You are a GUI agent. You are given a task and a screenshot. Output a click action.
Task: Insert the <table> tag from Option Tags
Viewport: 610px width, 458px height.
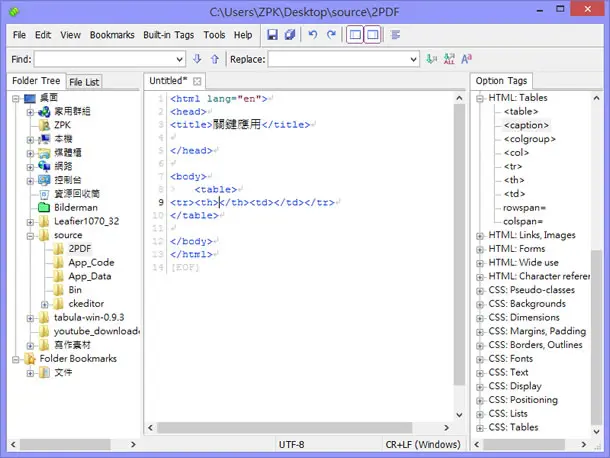pyautogui.click(x=521, y=112)
